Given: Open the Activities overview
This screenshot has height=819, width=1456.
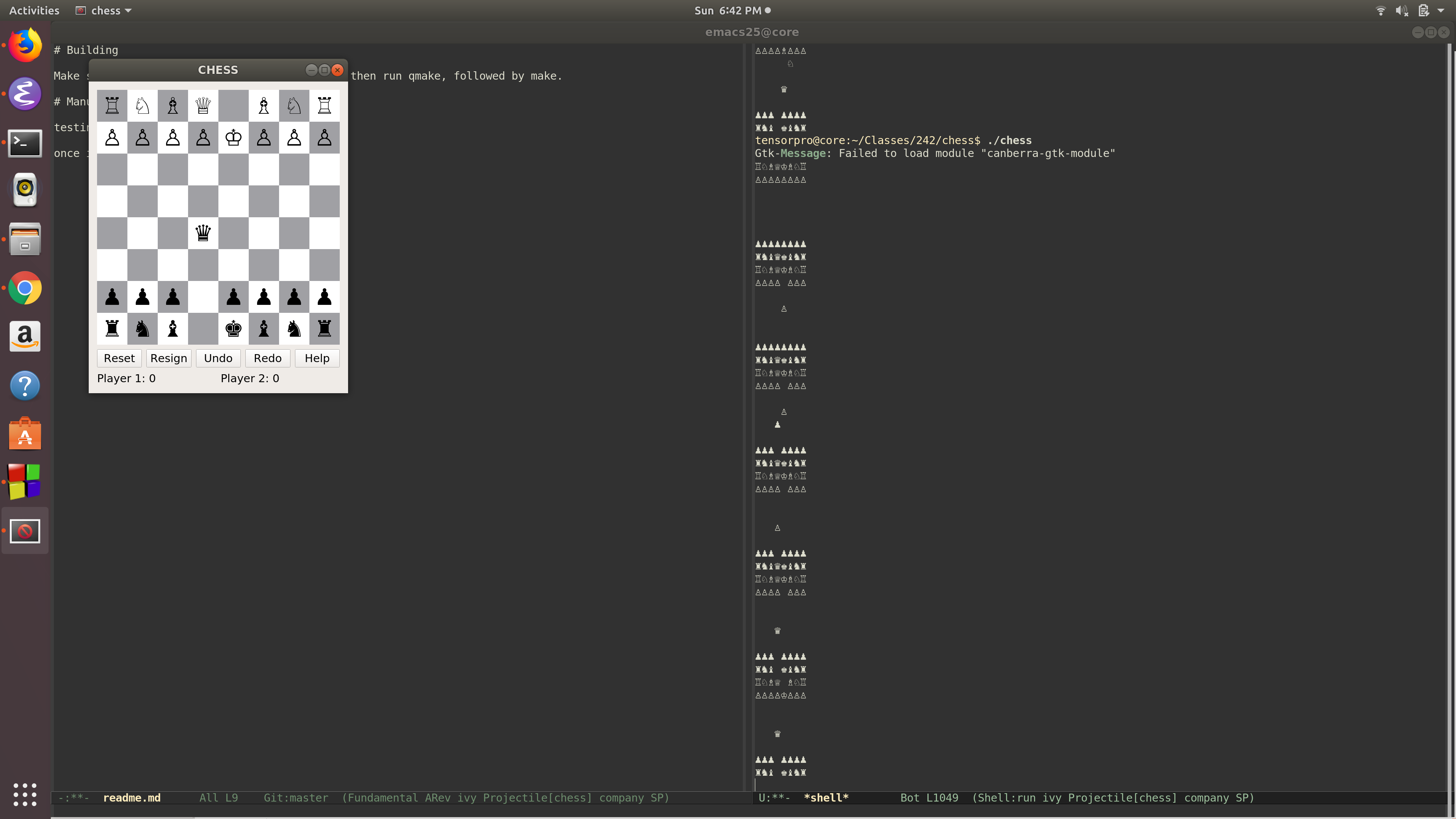Looking at the screenshot, I should (34, 10).
